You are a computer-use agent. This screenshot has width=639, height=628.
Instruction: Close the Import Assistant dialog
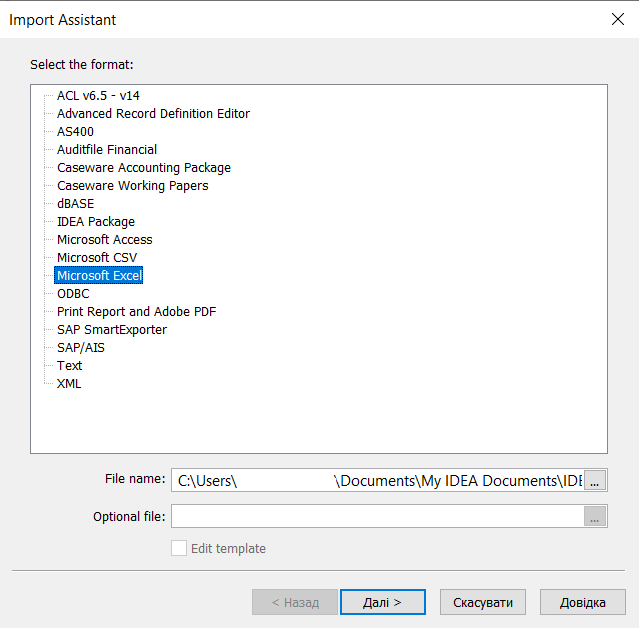click(x=618, y=19)
